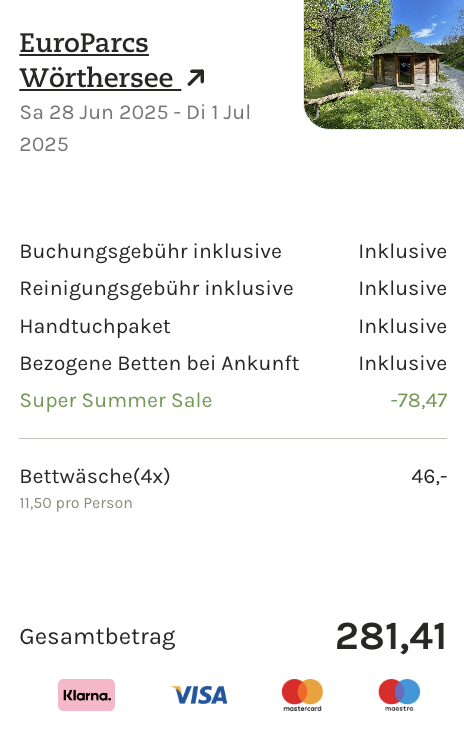Image resolution: width=464 pixels, height=730 pixels.
Task: Click the booking dates Sa 28 Jun 2025
Action: click(x=94, y=113)
